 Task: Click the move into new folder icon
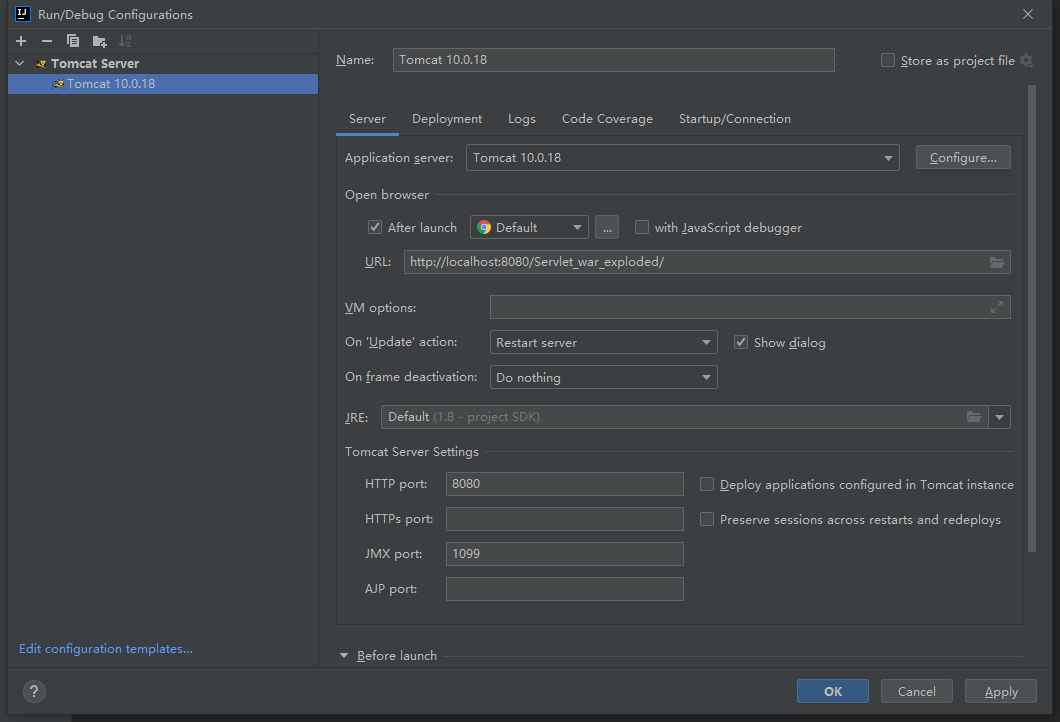99,41
